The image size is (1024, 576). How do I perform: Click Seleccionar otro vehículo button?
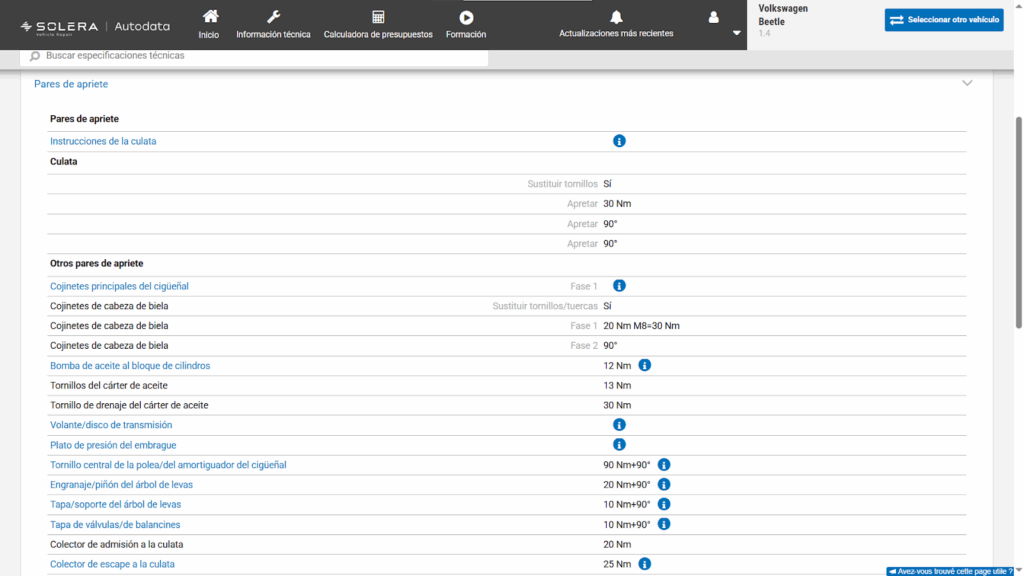(x=943, y=20)
